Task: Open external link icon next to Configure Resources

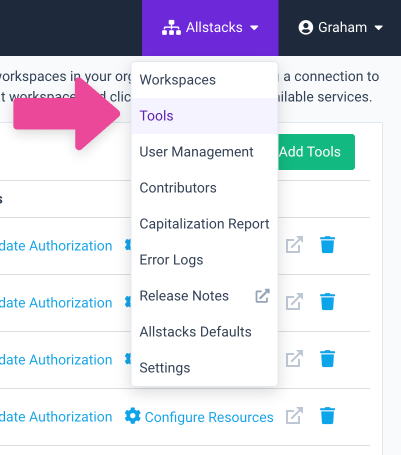Action: pos(294,416)
